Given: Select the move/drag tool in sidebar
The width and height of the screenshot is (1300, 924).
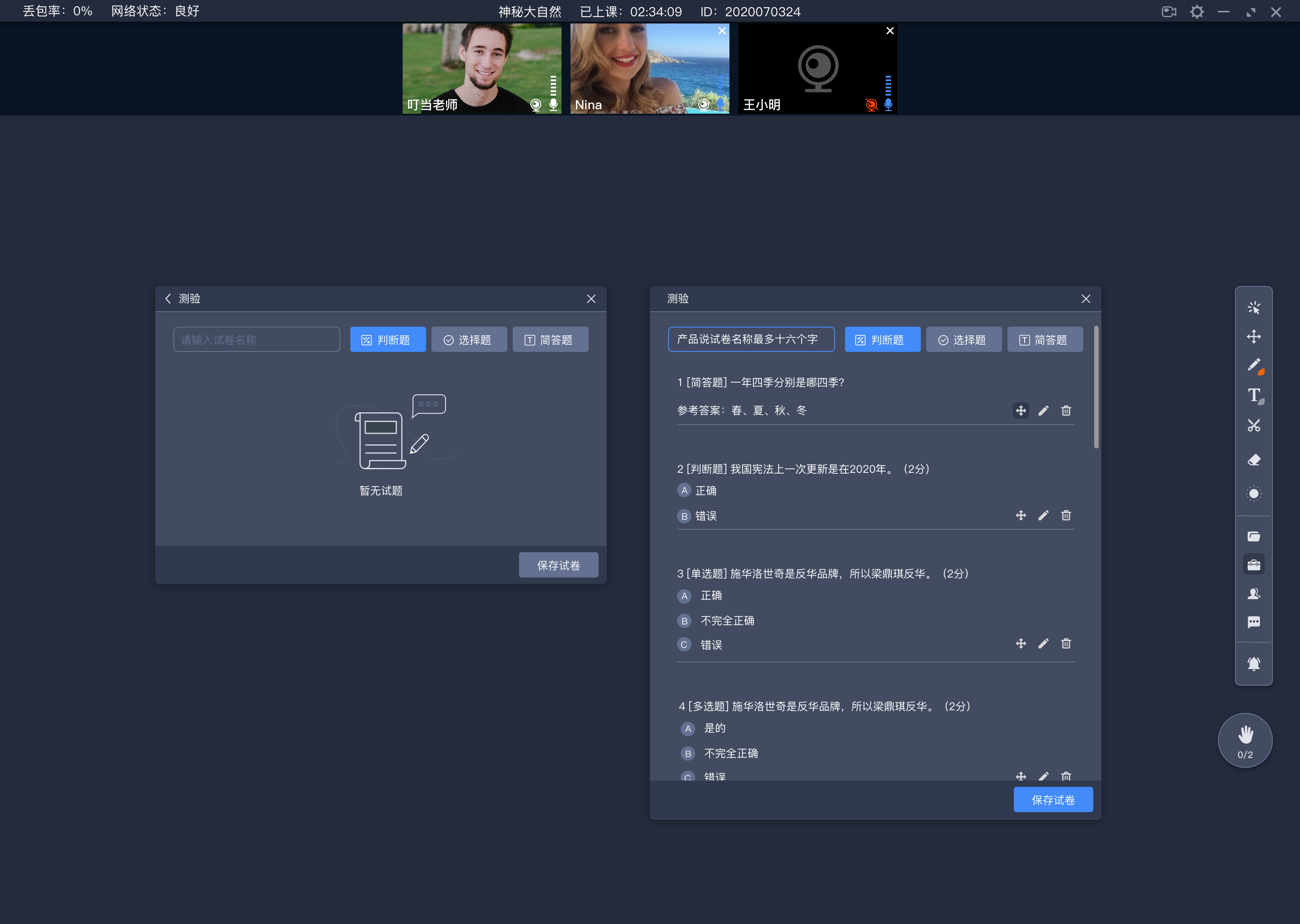Looking at the screenshot, I should point(1254,336).
